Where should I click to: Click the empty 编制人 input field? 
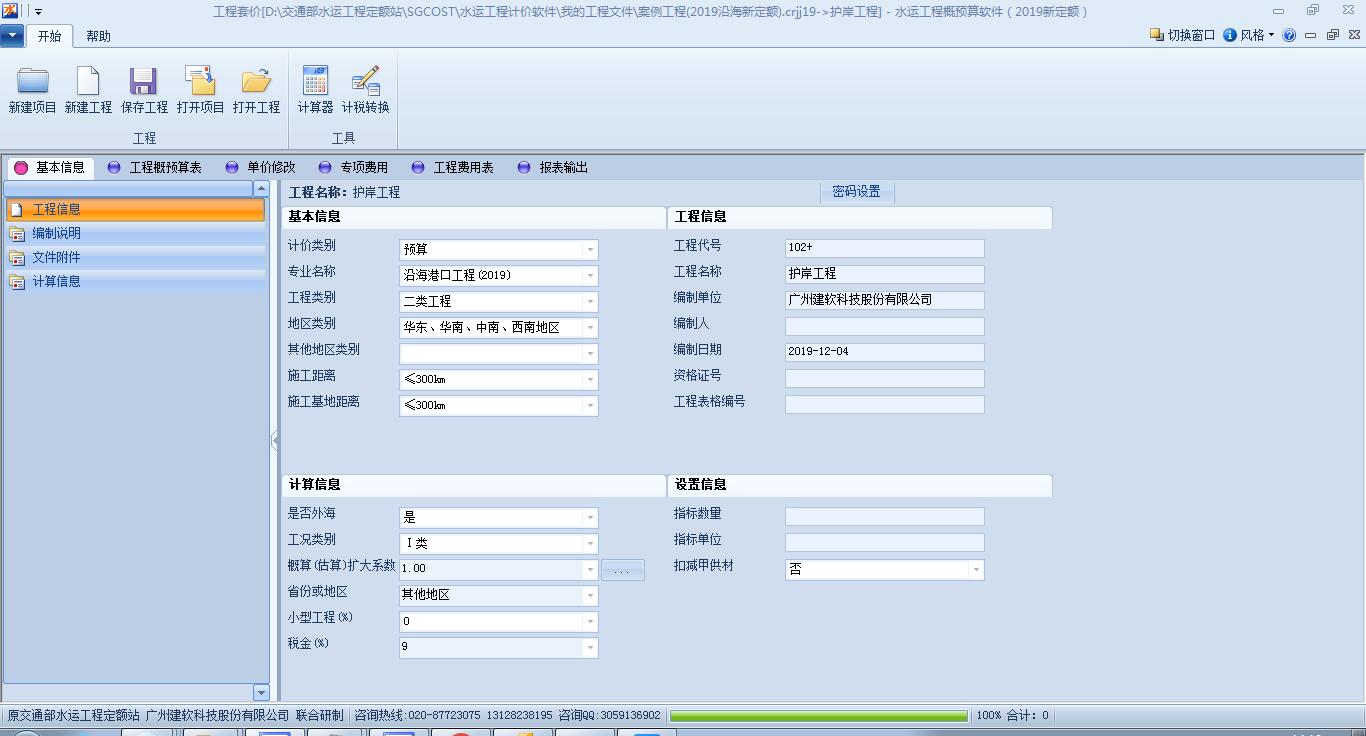[885, 325]
